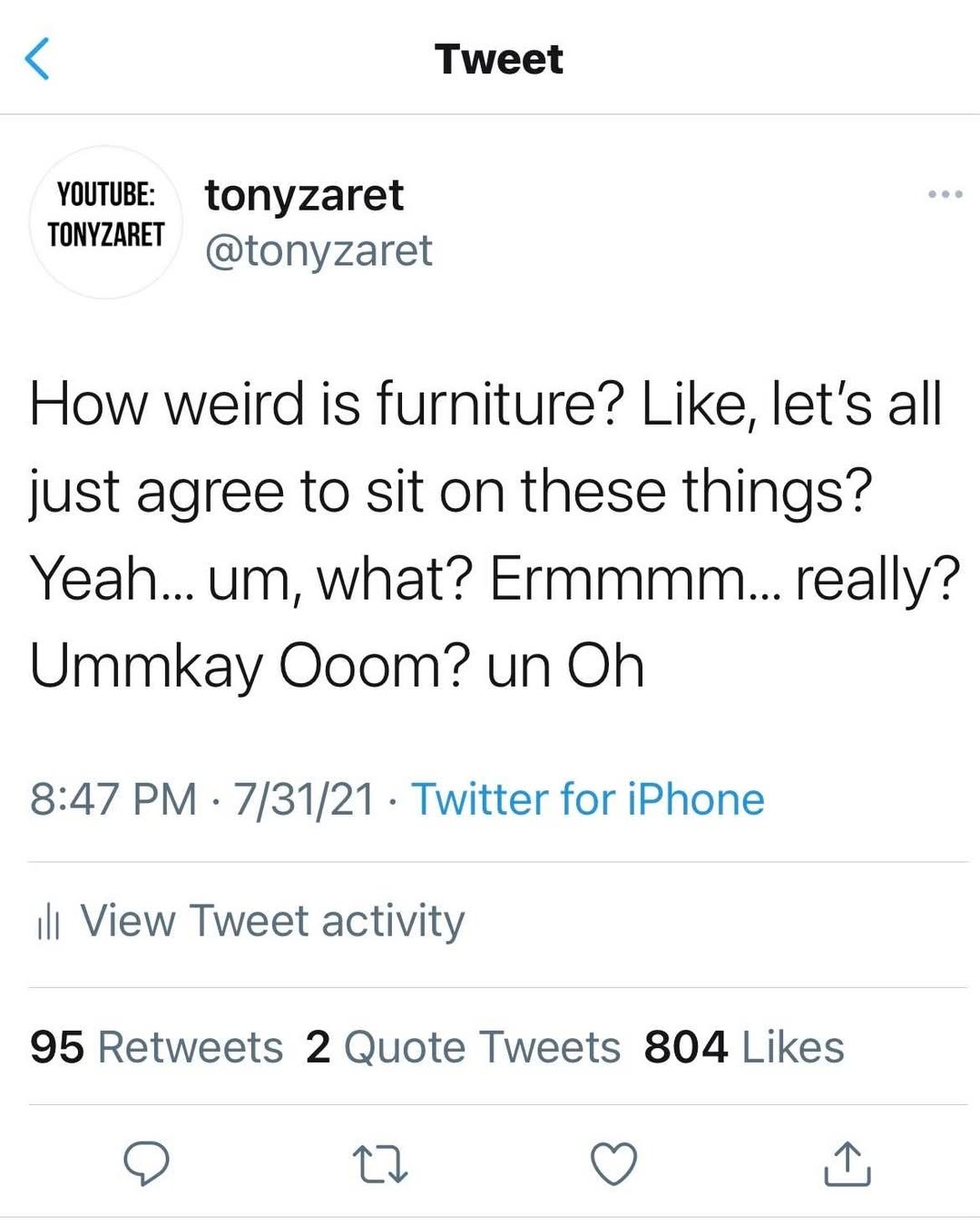Open the Twitter for iPhone source link
Viewport: 980px width, 1224px height.
588,799
